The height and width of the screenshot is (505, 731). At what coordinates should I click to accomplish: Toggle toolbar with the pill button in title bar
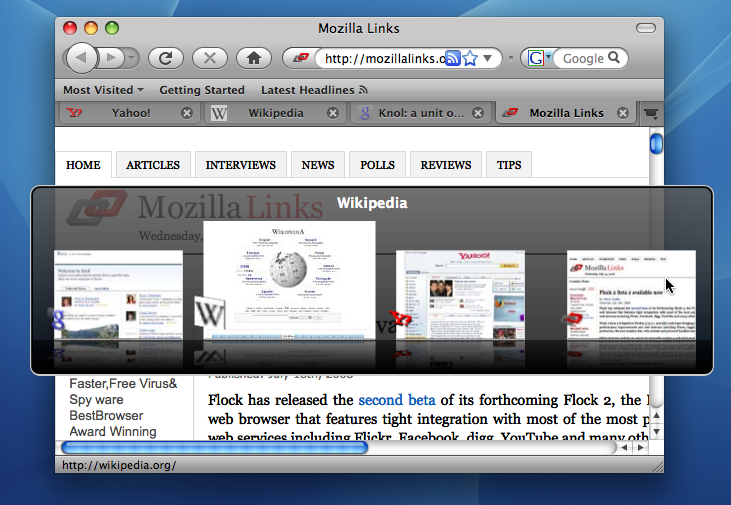(646, 28)
